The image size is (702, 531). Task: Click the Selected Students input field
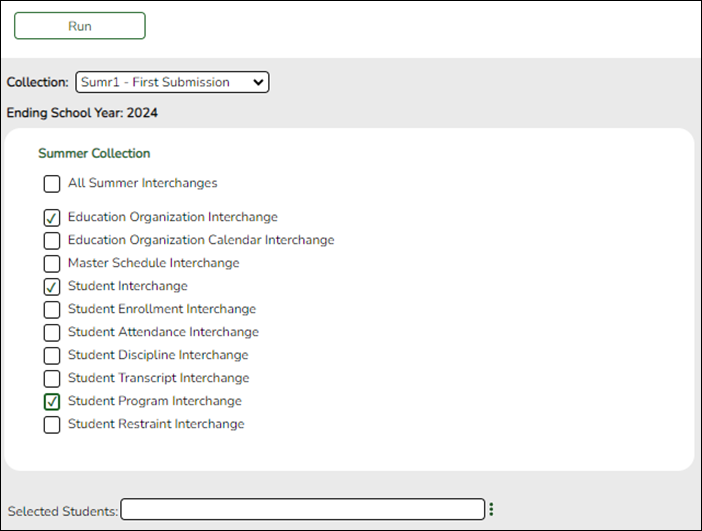[303, 509]
